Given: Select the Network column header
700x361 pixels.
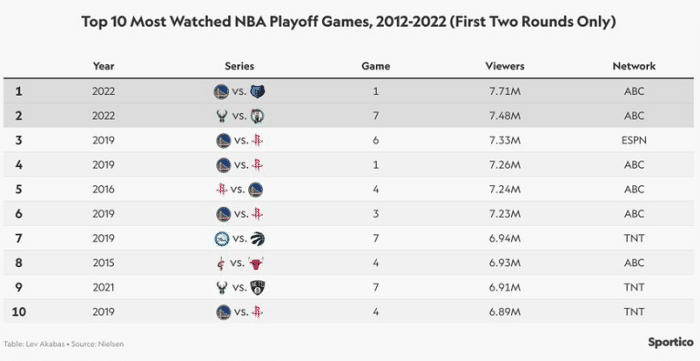Looking at the screenshot, I should click(x=634, y=66).
